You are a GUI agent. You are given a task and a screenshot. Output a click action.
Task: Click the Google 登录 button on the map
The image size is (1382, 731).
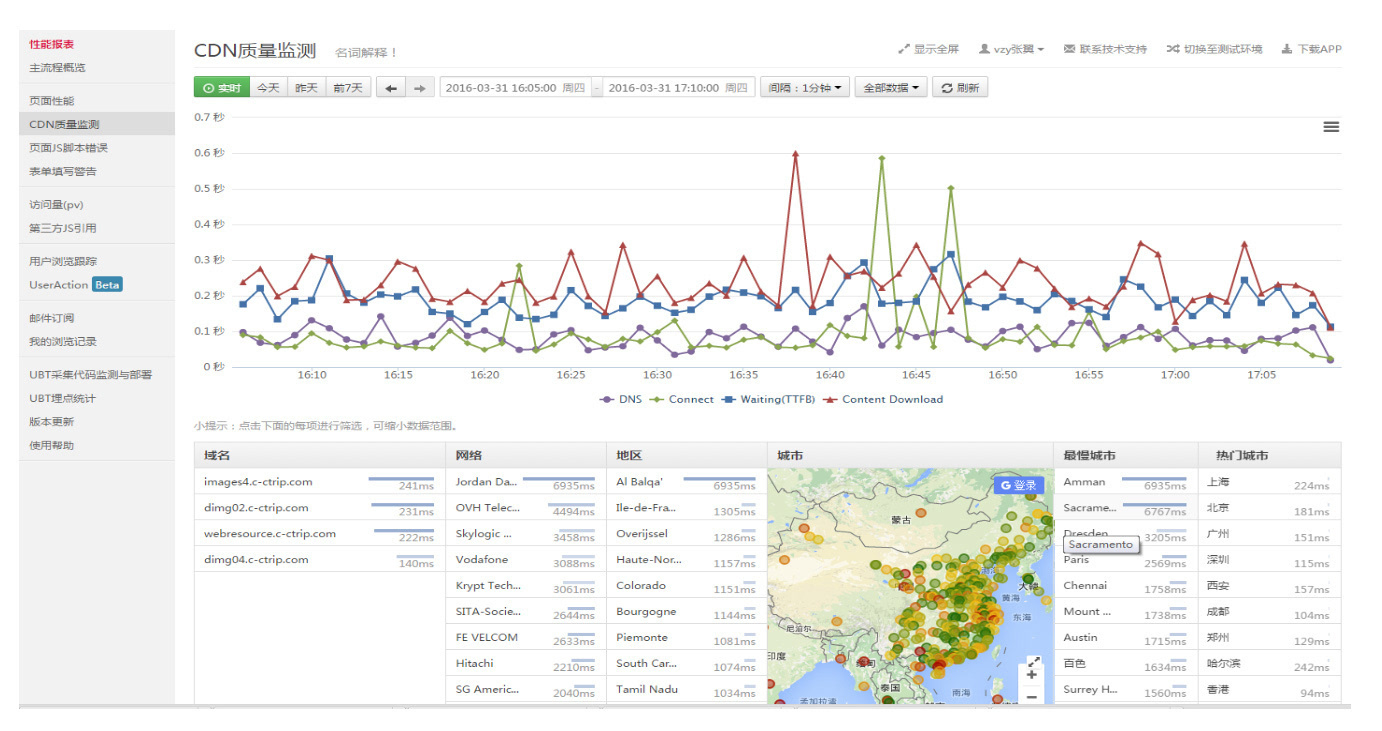[1019, 485]
